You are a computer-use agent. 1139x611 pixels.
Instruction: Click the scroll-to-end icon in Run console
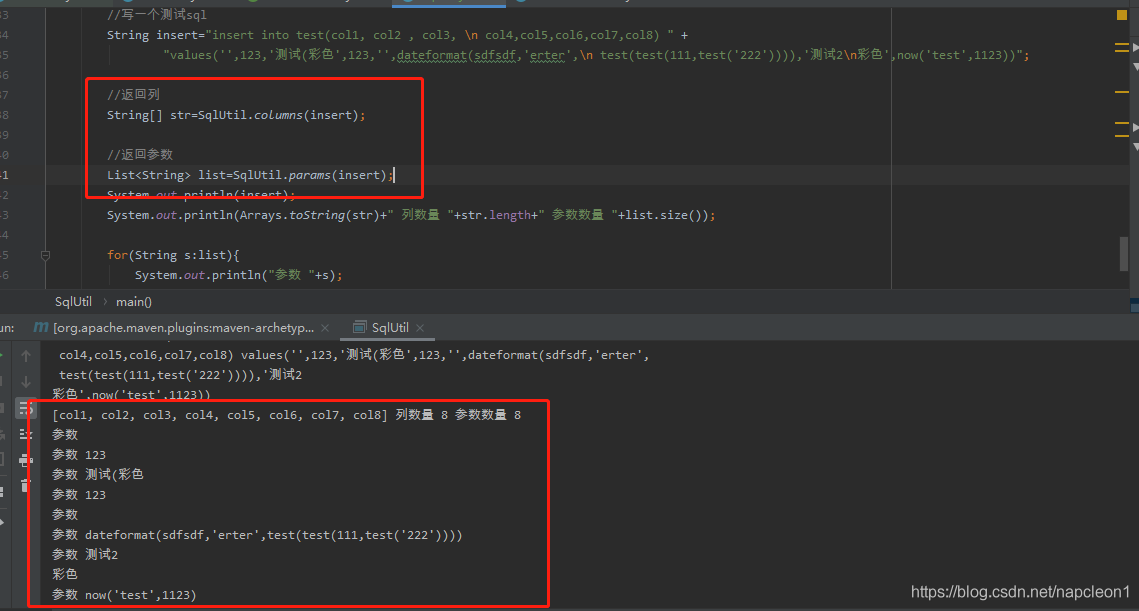26,434
